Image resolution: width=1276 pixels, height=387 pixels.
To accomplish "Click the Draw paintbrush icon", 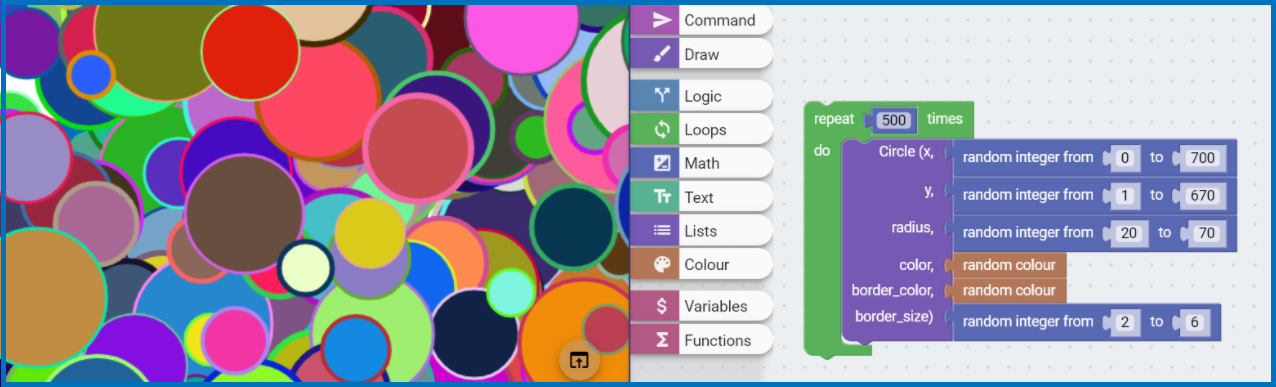I will [662, 54].
